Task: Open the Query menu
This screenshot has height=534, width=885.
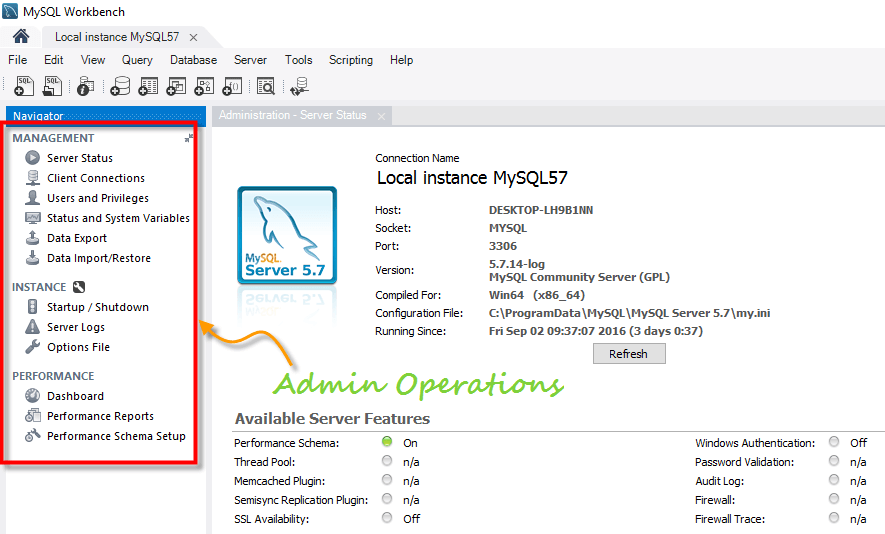Action: (x=137, y=60)
